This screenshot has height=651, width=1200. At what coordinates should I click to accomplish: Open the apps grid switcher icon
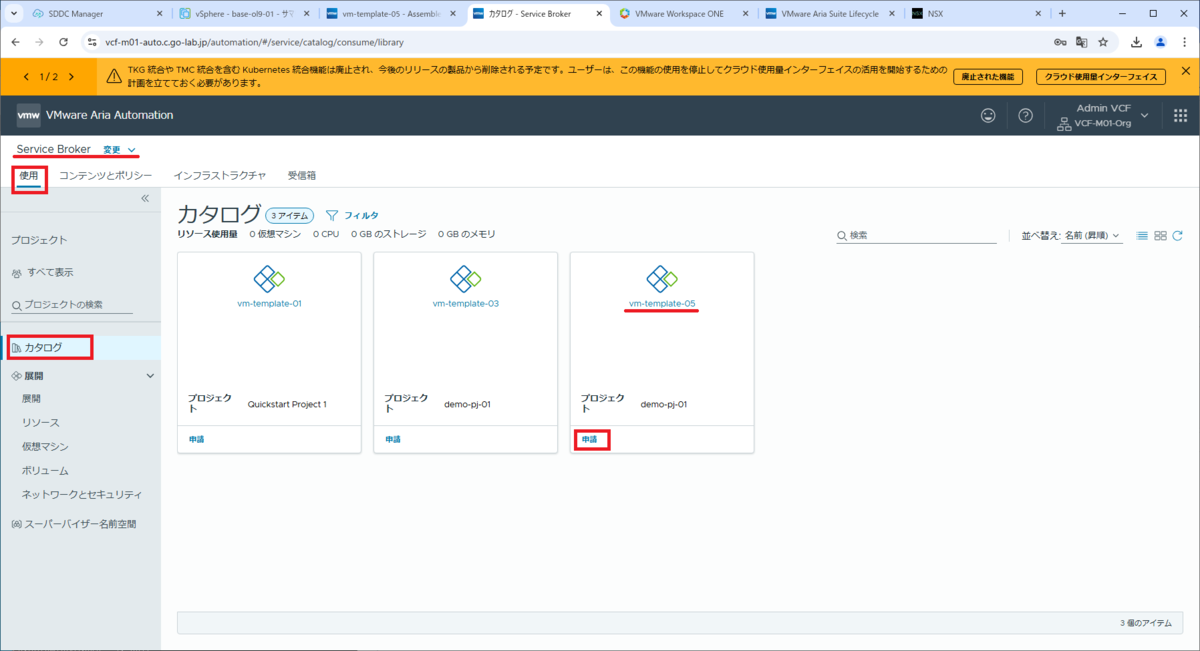pos(1180,115)
